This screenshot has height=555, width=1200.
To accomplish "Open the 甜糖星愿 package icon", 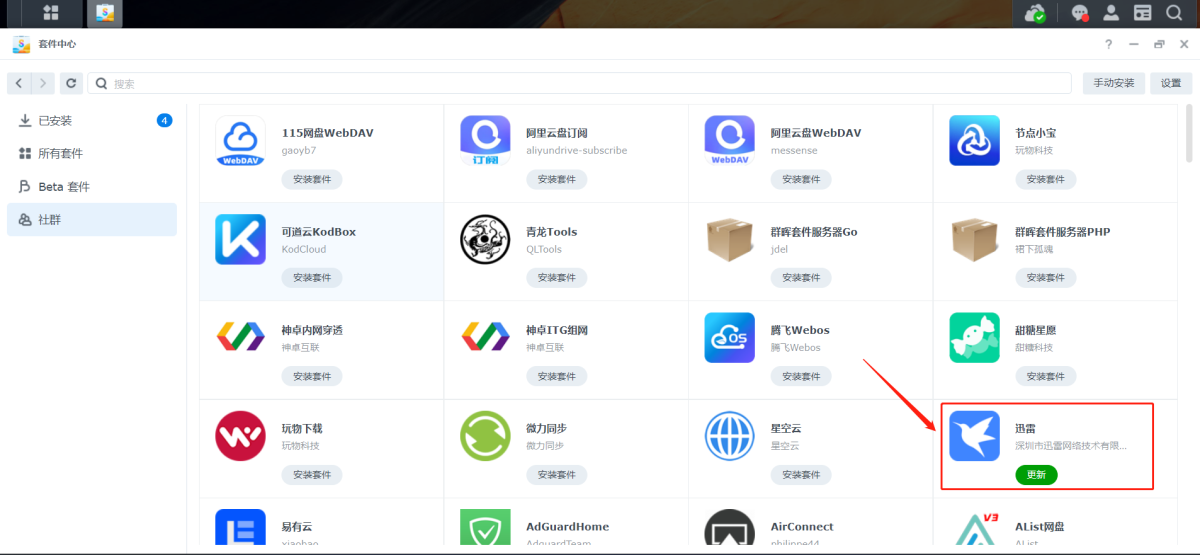I will pos(974,338).
